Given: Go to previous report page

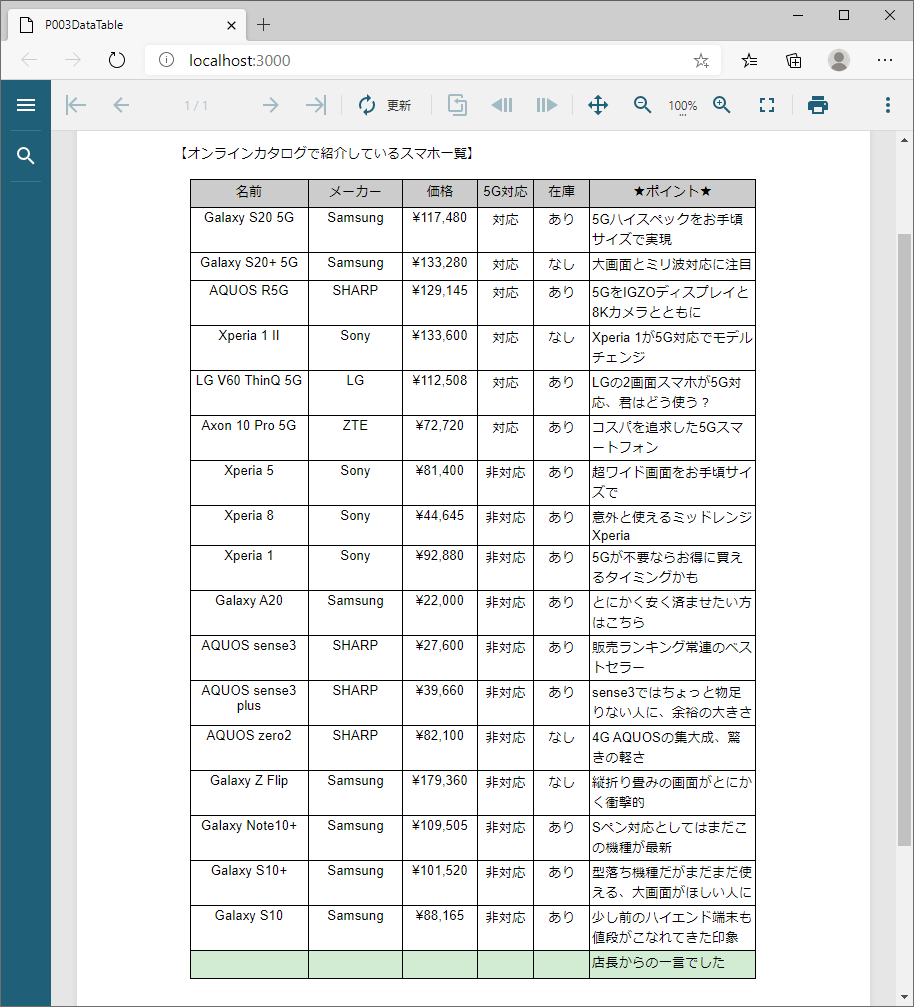Looking at the screenshot, I should [x=121, y=105].
